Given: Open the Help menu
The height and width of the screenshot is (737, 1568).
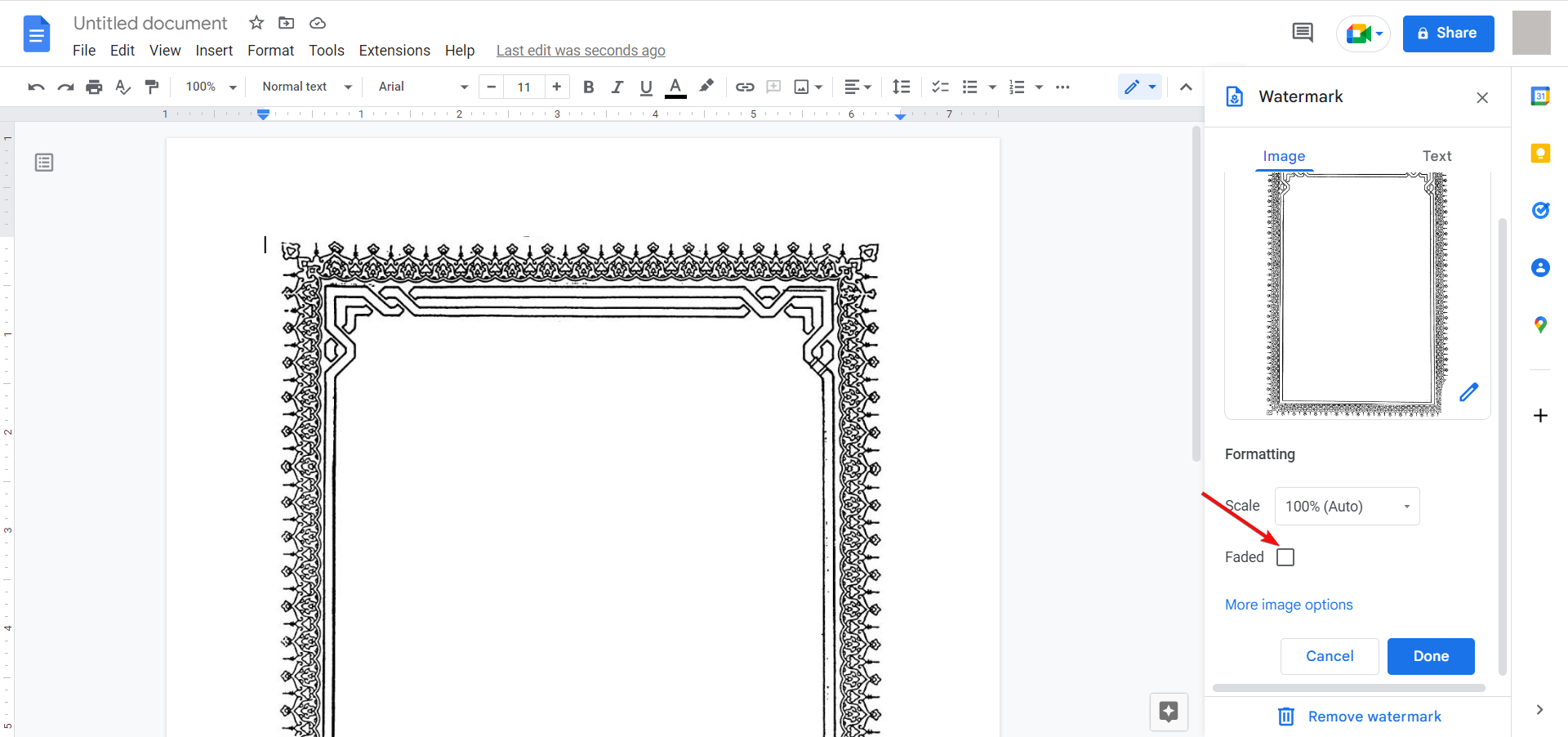Looking at the screenshot, I should pos(460,51).
